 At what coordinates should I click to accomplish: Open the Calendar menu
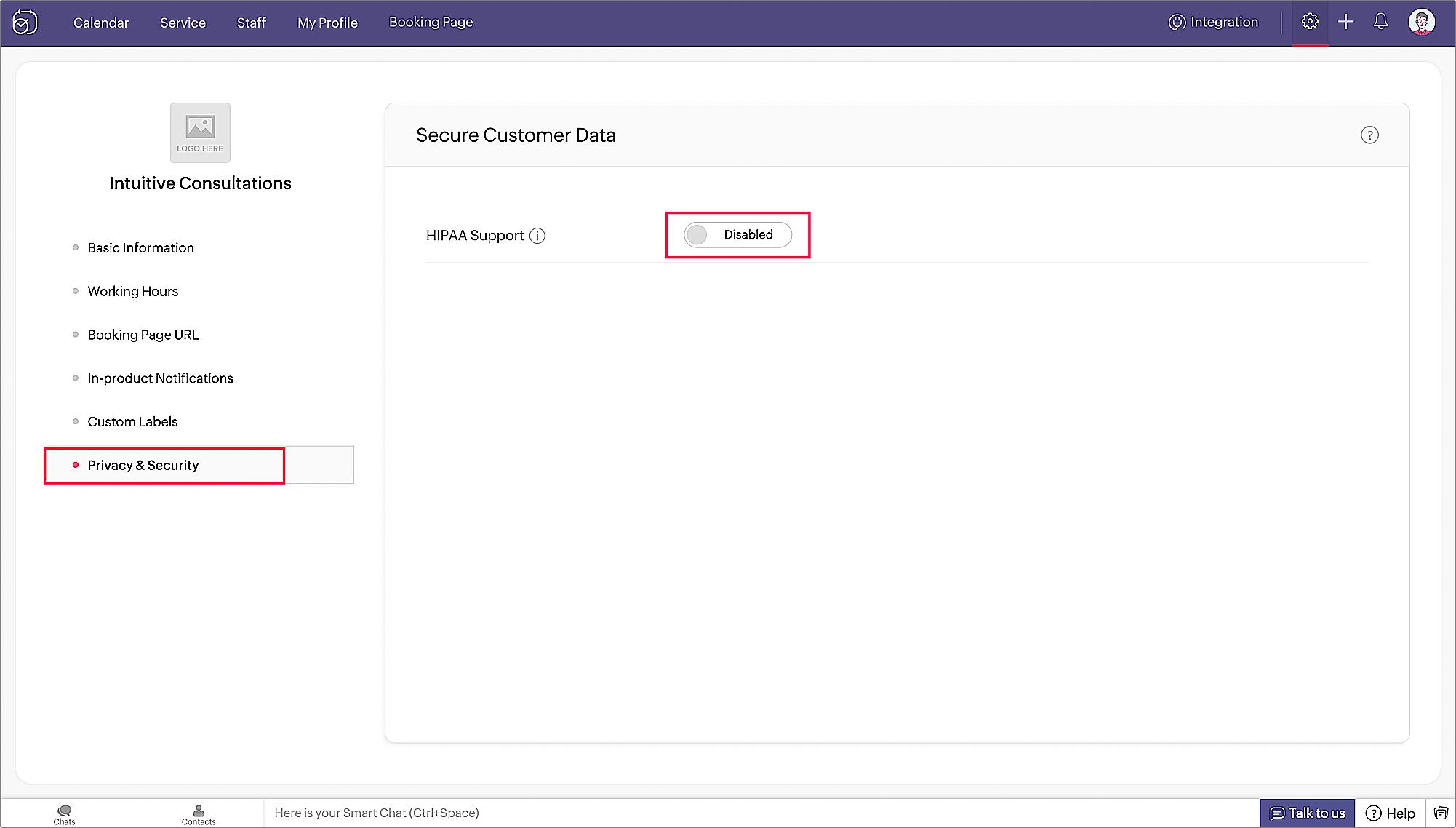click(x=101, y=23)
